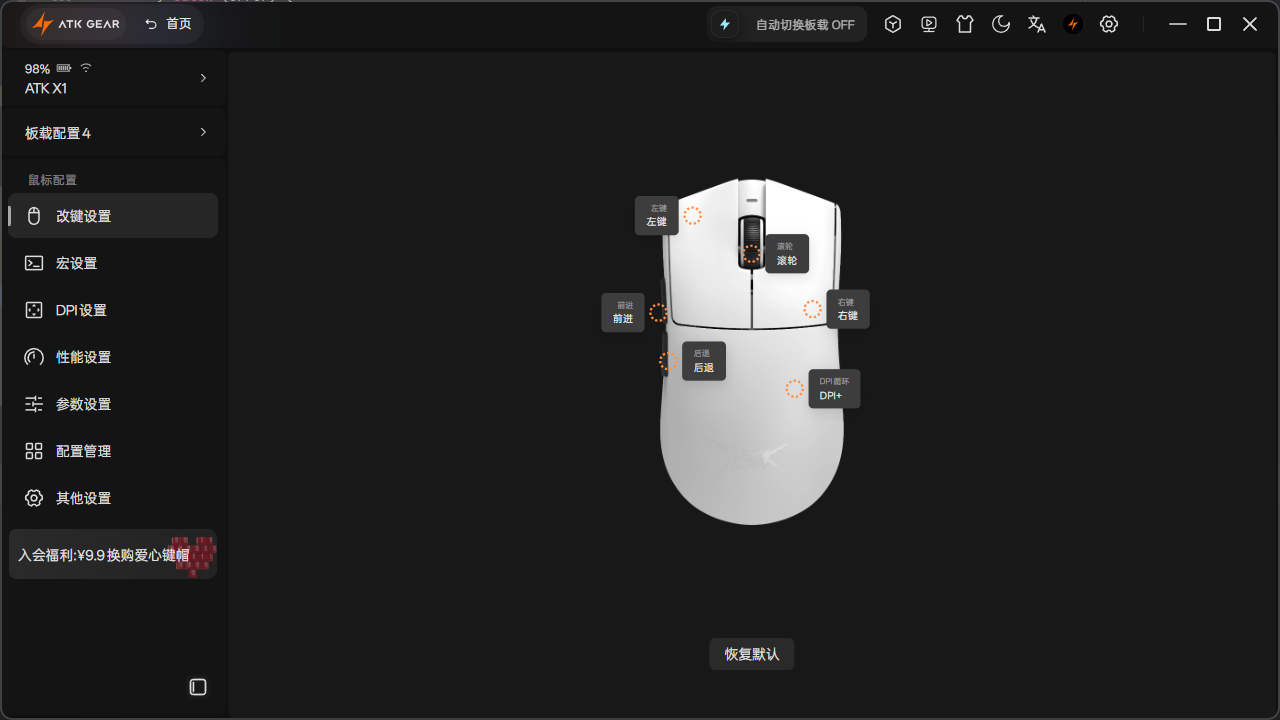
Task: Expand the ATK X1 device entry
Action: (115, 78)
